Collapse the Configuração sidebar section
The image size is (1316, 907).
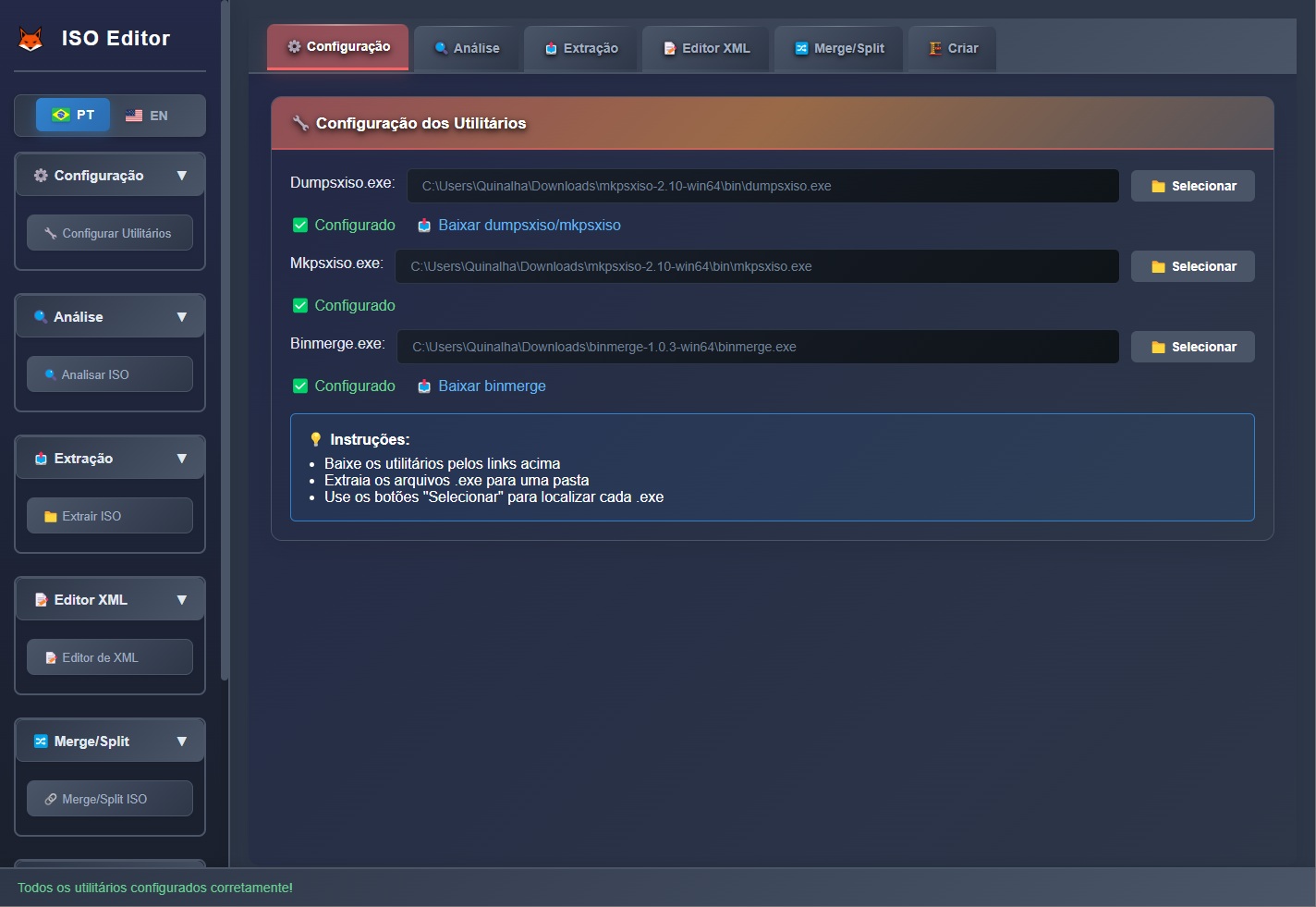point(181,176)
